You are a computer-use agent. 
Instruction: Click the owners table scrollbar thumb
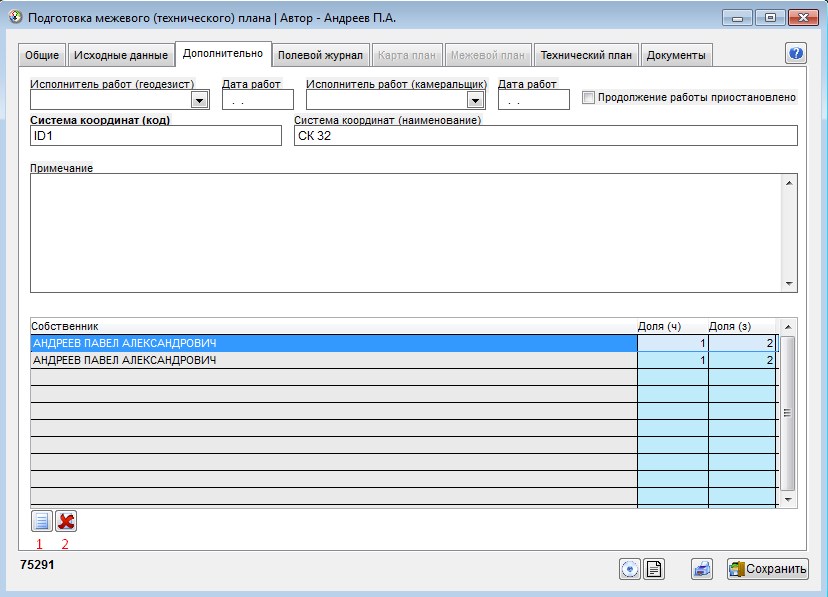[787, 413]
